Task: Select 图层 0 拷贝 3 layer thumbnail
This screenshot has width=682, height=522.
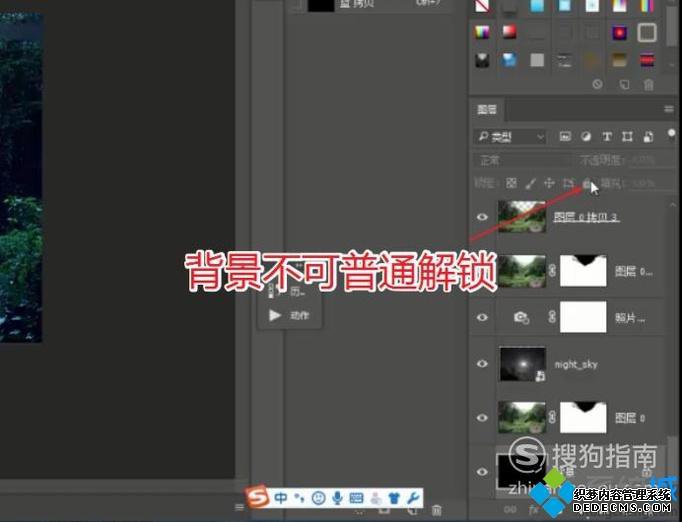Action: (x=522, y=216)
